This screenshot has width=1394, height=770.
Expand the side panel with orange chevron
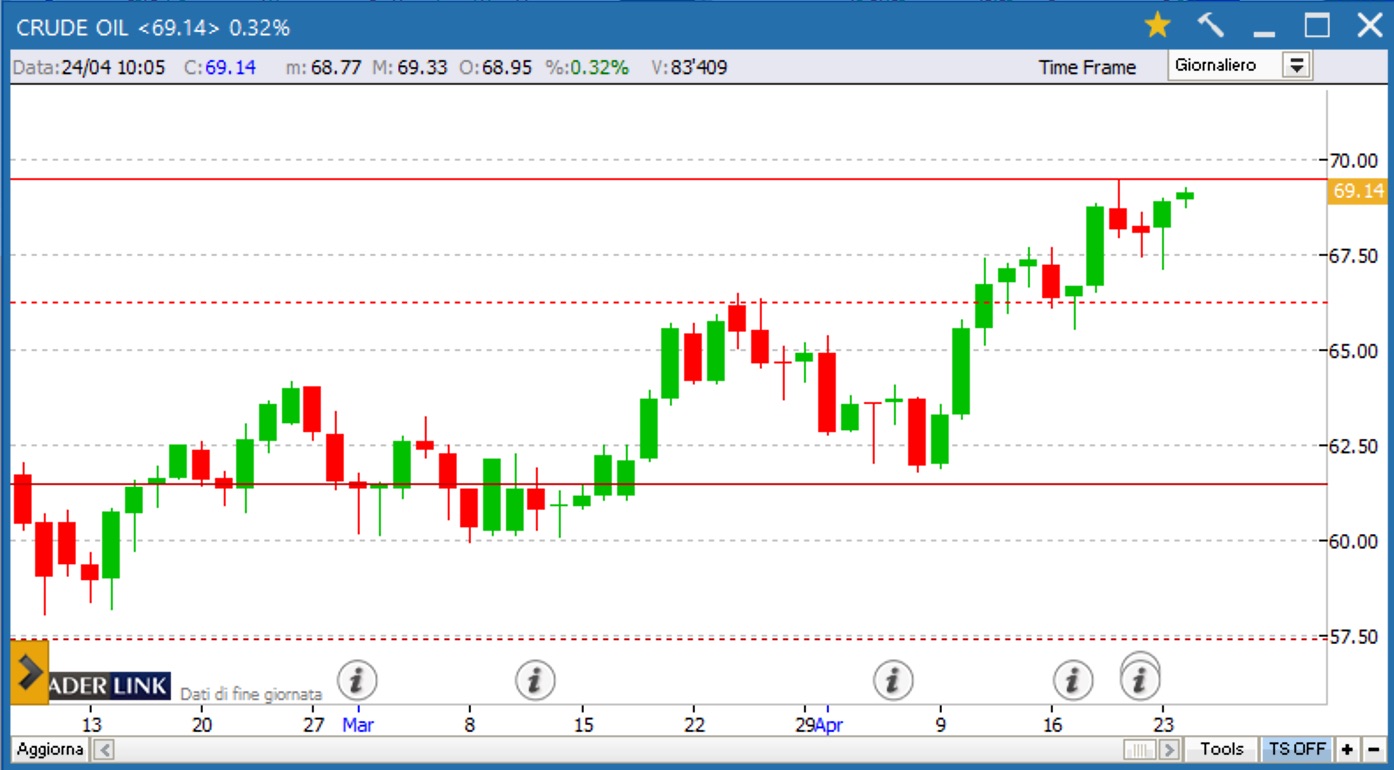[x=29, y=672]
